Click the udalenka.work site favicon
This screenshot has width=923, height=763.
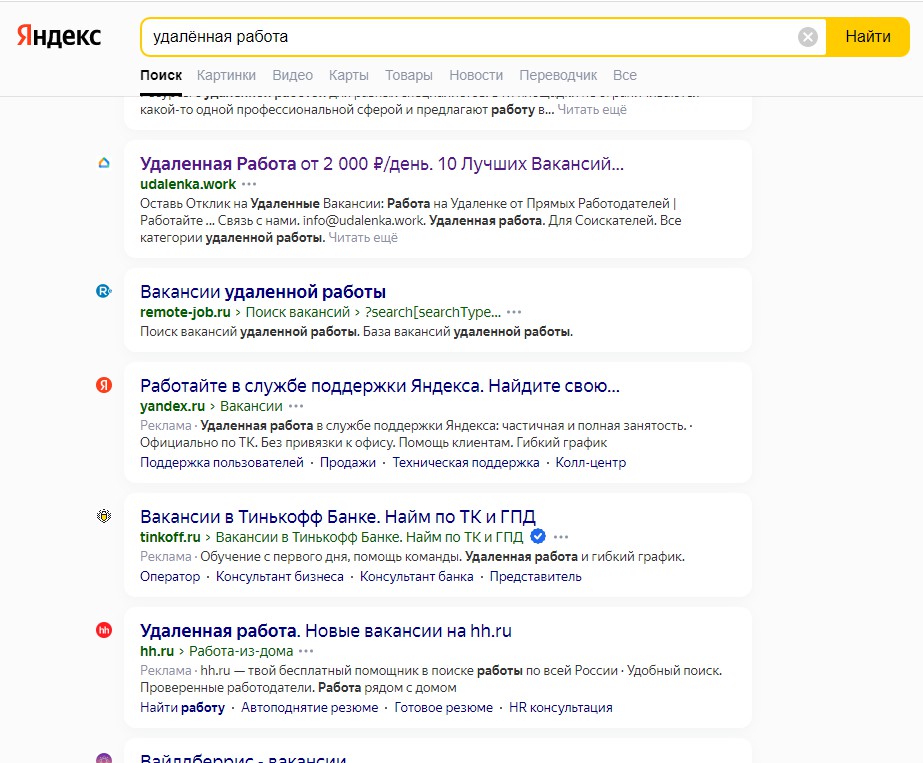(104, 163)
